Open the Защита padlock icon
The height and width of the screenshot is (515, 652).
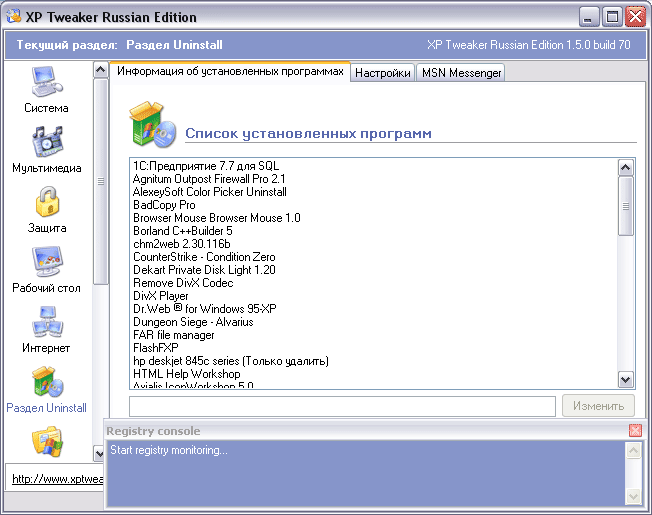pos(46,203)
